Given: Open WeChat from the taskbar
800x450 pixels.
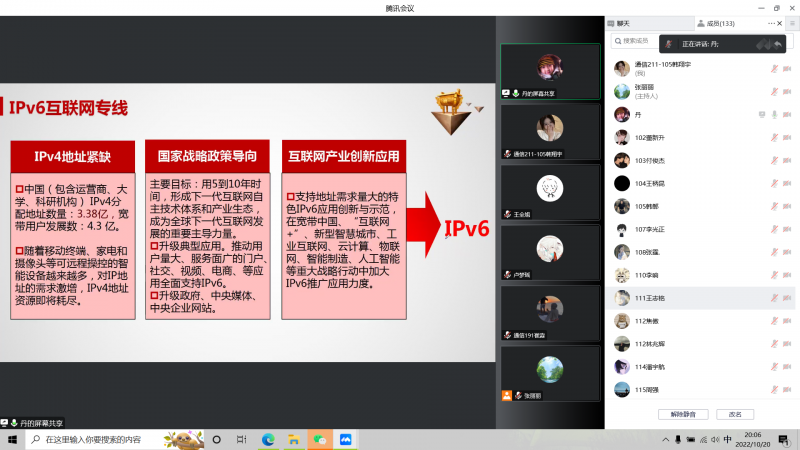Looking at the screenshot, I should tap(320, 439).
